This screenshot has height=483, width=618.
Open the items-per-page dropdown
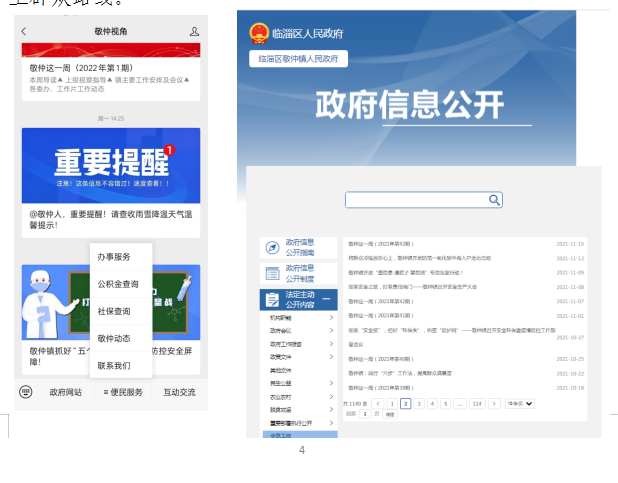pos(520,404)
